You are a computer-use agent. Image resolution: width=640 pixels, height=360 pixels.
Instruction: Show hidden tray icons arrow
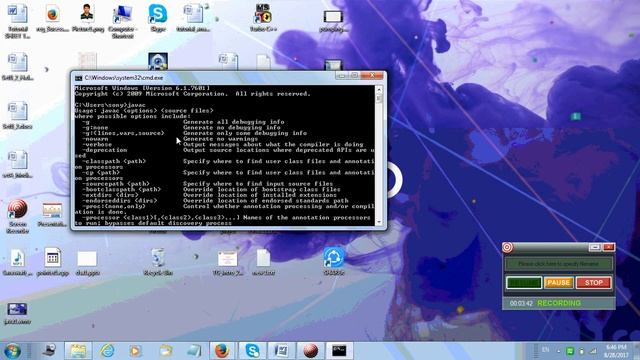(558, 351)
